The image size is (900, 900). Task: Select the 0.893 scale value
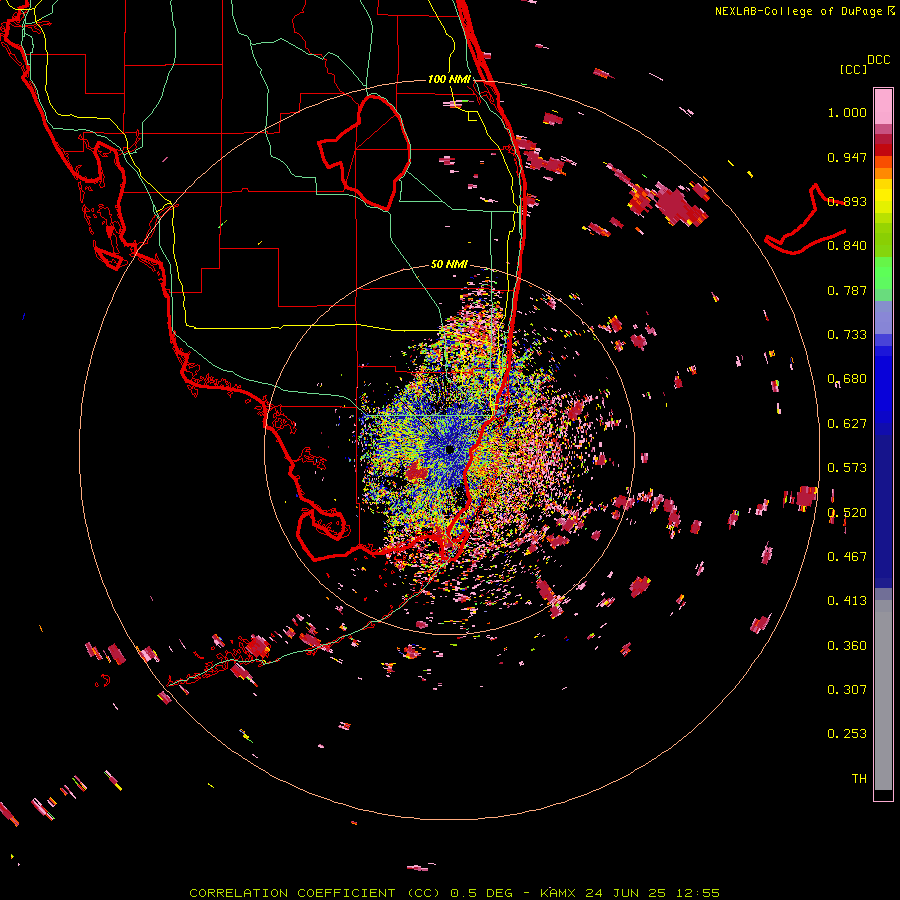[x=847, y=201]
